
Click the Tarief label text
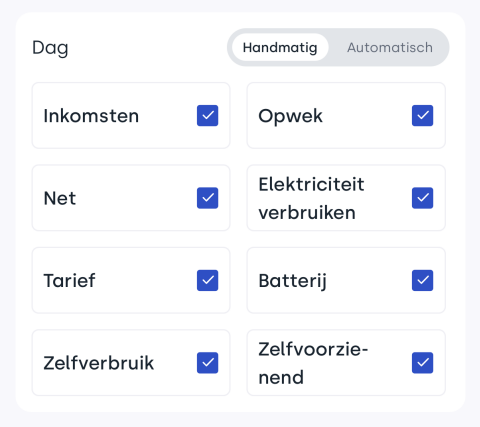[x=69, y=280]
